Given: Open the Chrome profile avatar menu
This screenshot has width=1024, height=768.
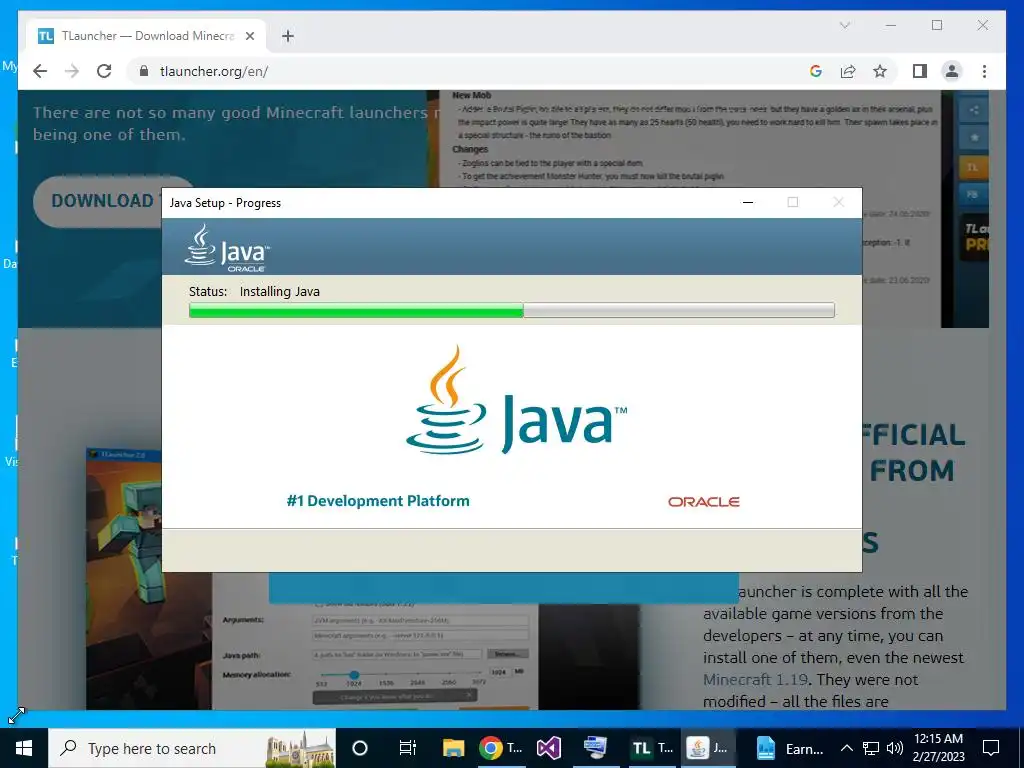Looking at the screenshot, I should [952, 71].
